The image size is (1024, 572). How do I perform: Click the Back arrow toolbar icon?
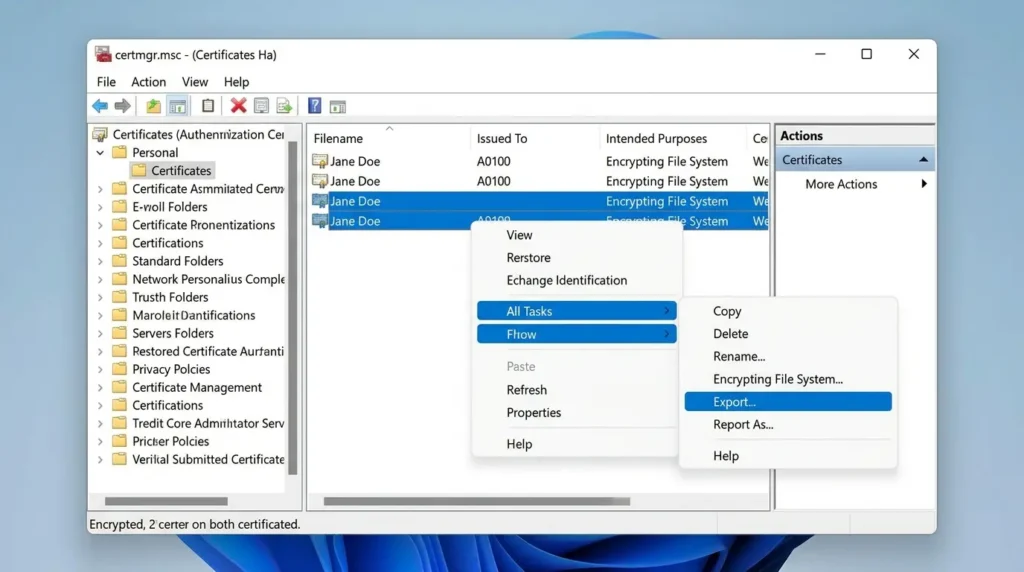(100, 106)
